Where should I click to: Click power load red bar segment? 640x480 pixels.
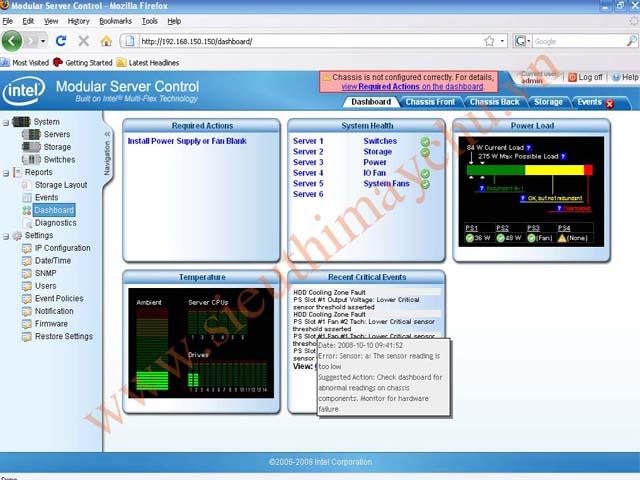588,170
